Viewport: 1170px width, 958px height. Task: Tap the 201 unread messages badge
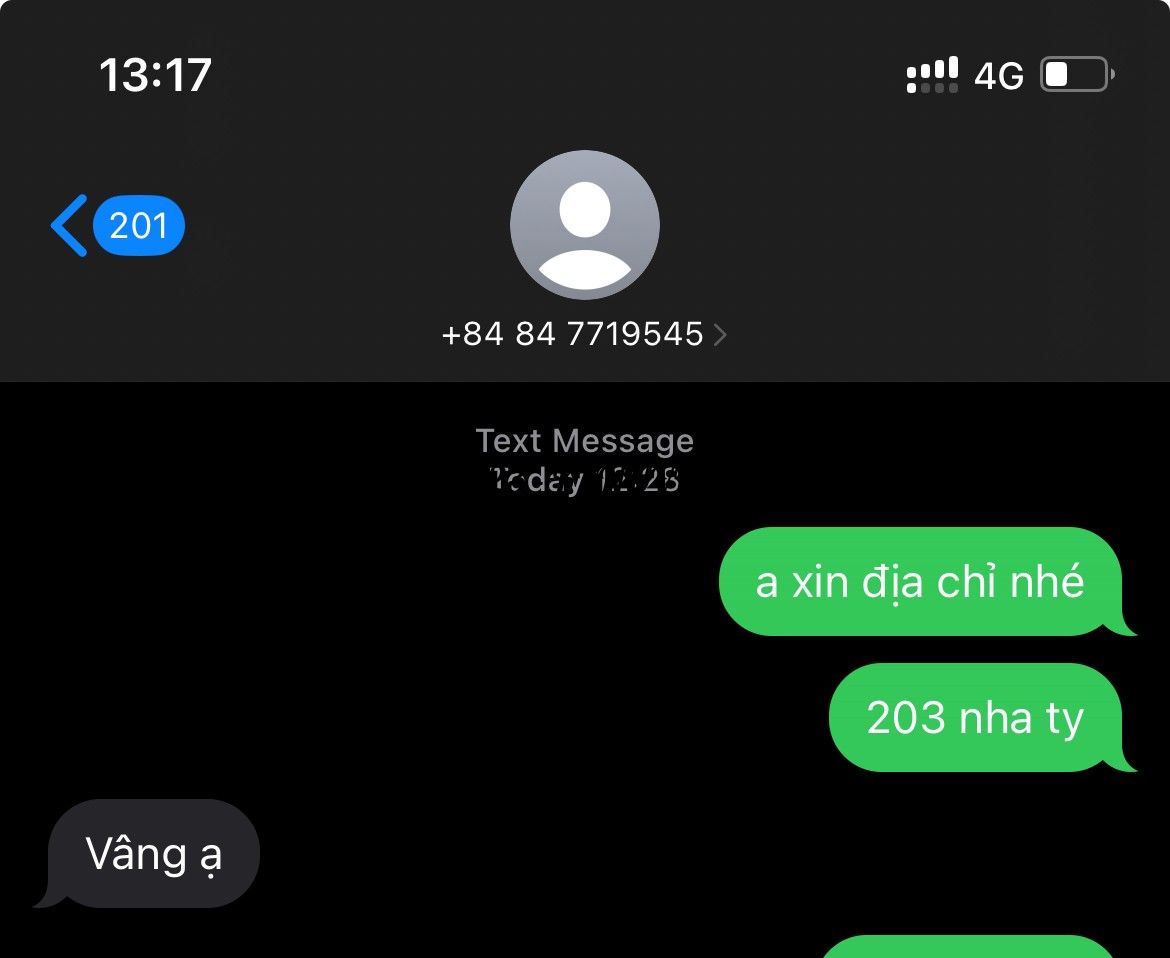click(x=139, y=225)
